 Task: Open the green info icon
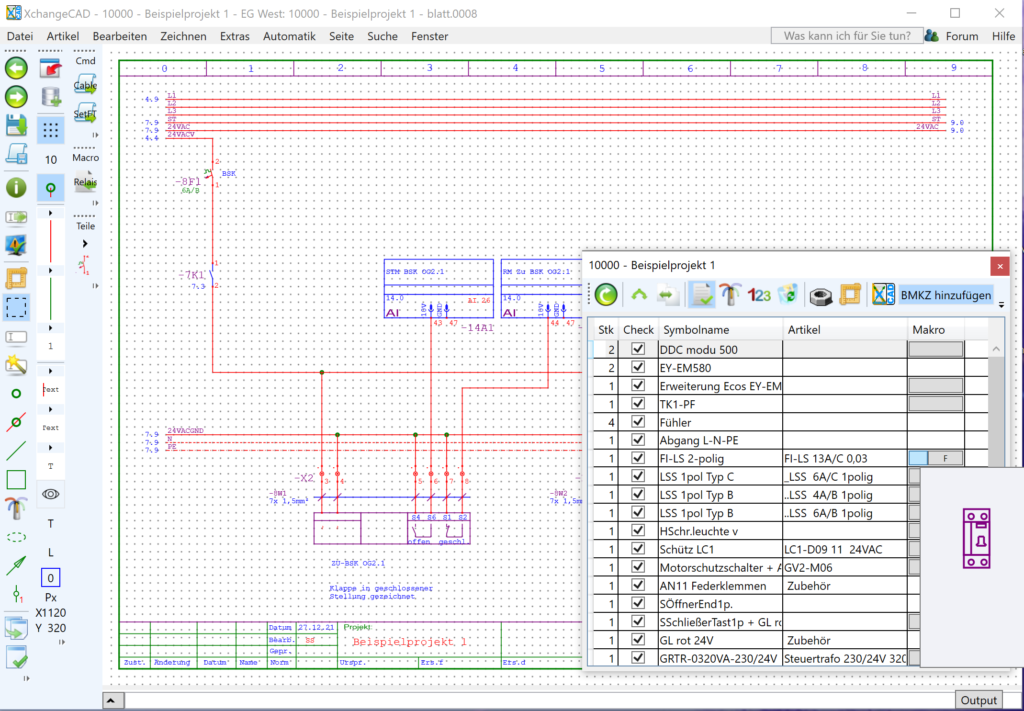16,187
